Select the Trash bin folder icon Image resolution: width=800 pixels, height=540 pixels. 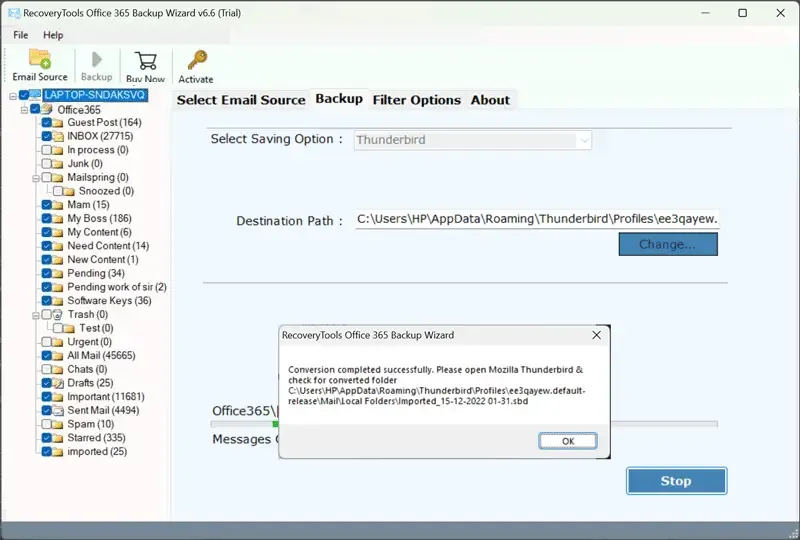tap(58, 314)
